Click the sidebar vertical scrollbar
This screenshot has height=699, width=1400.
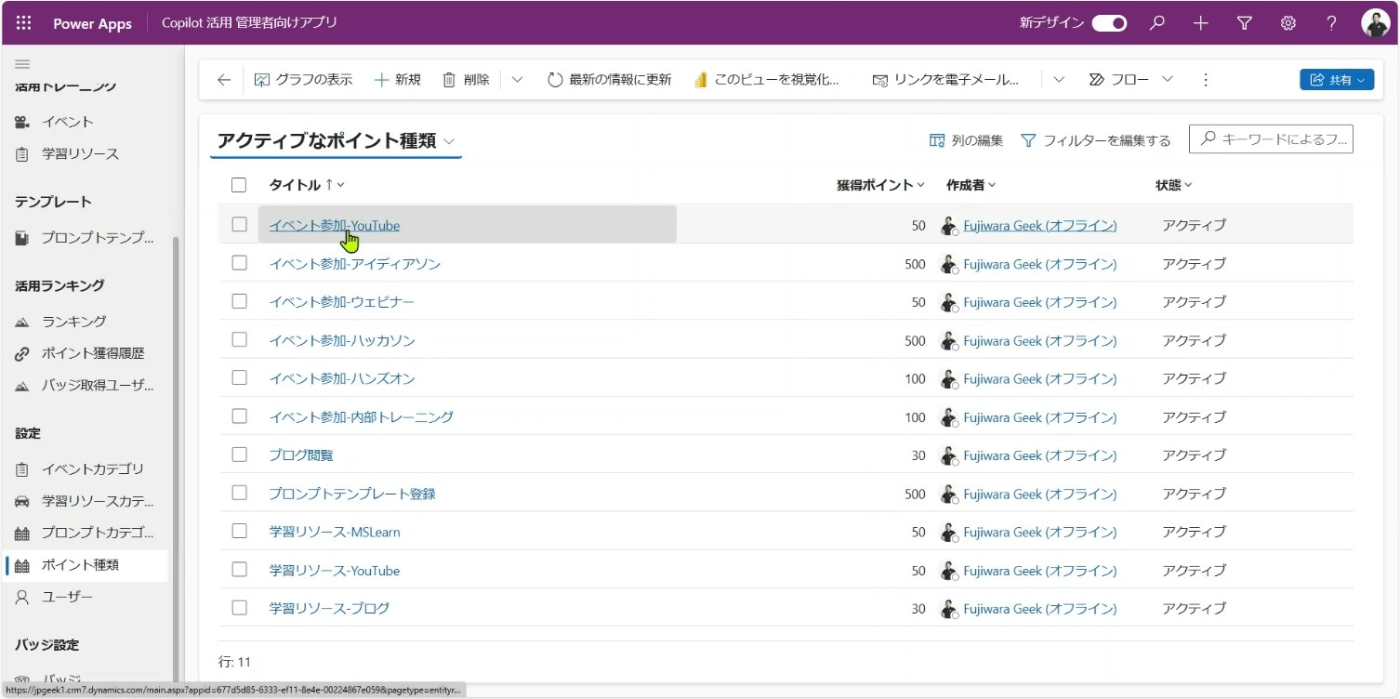coord(178,460)
